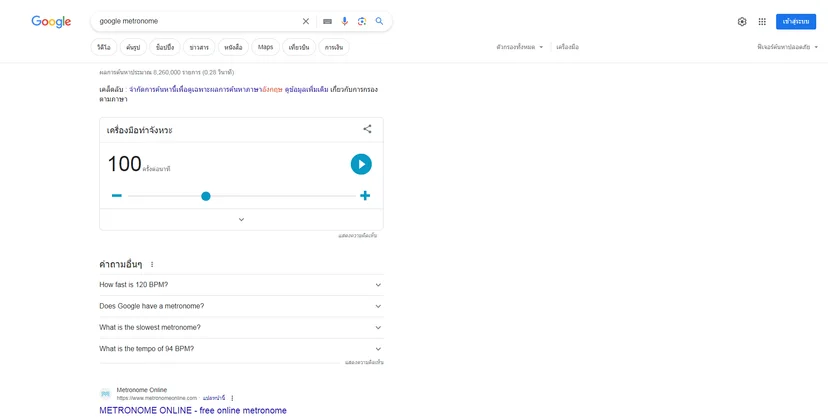Expand "What is the tempo of 94 BPM?"
This screenshot has height=419, width=828.
[x=241, y=349]
